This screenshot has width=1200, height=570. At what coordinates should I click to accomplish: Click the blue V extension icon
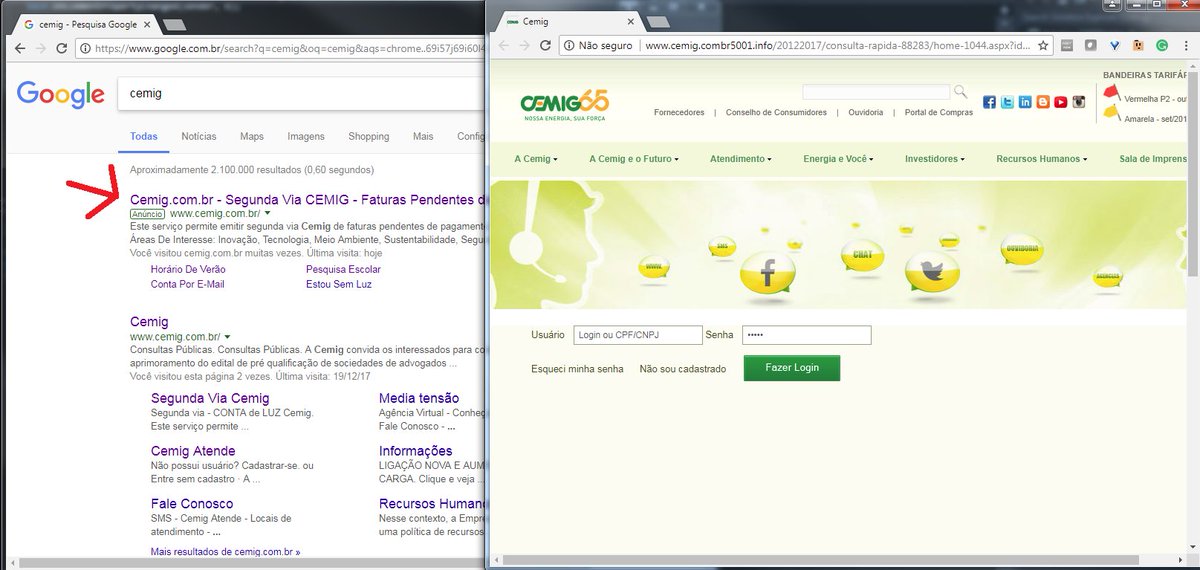click(x=1114, y=45)
